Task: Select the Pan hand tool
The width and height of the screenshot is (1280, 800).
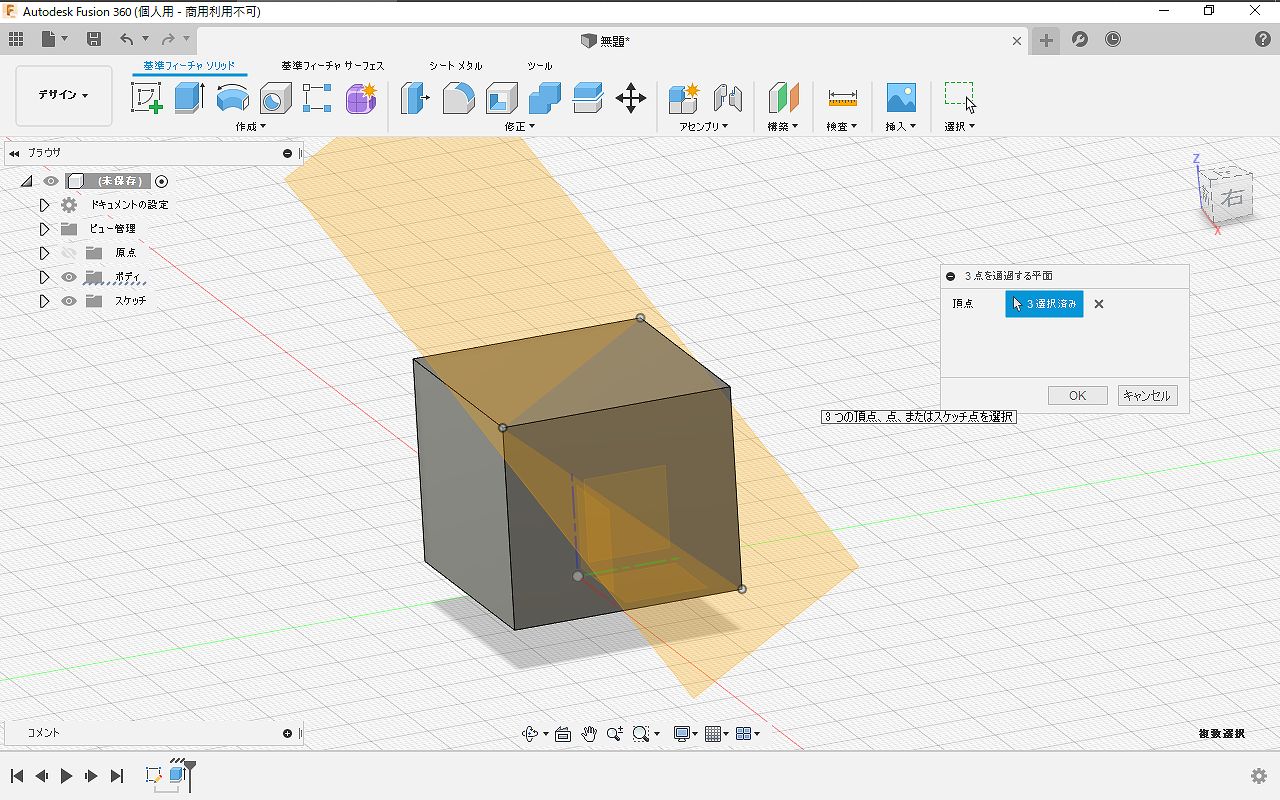Action: [589, 734]
